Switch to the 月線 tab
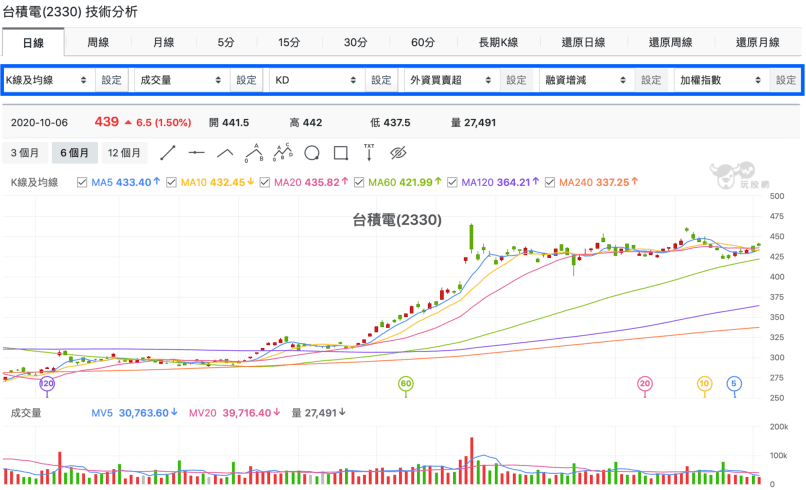806x490 pixels. pyautogui.click(x=163, y=42)
